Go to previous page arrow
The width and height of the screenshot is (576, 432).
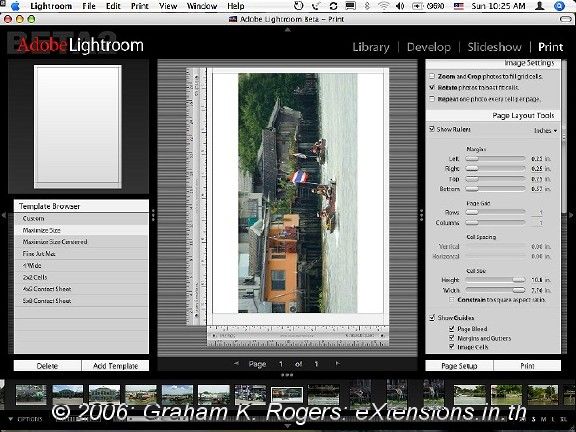236,363
